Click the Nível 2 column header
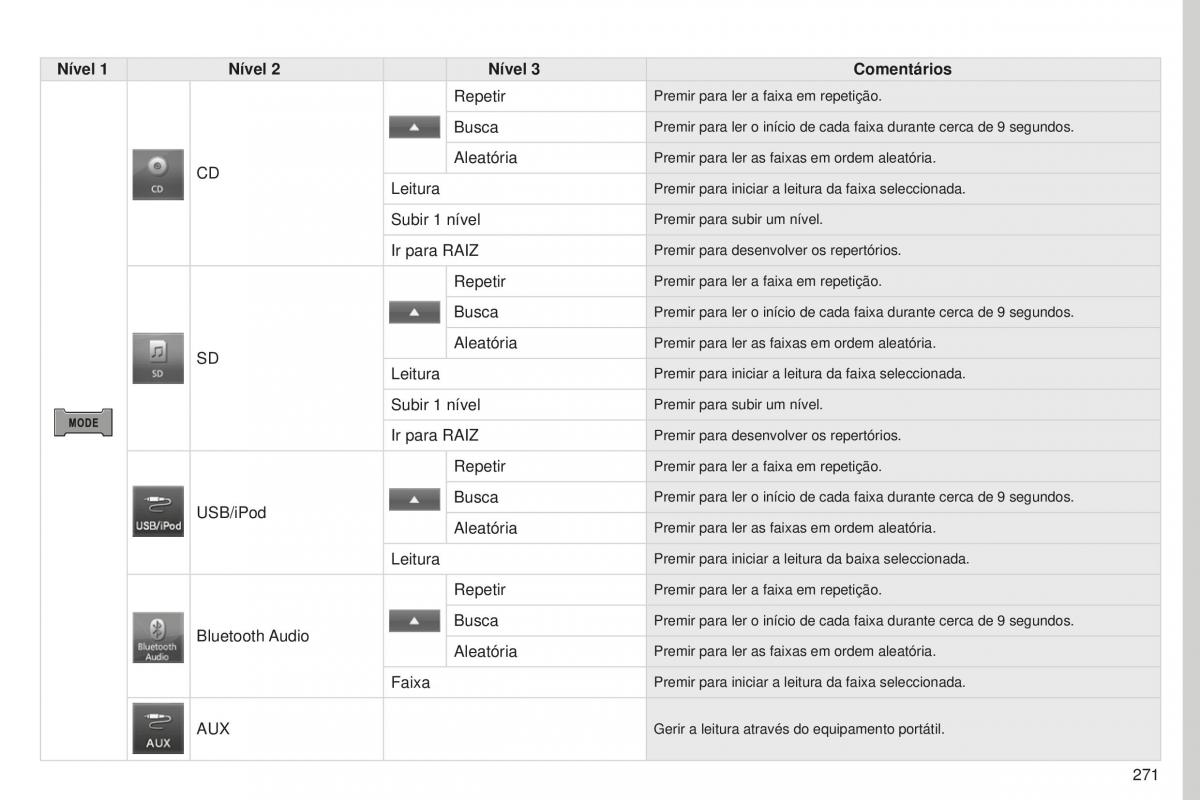Image resolution: width=1200 pixels, height=800 pixels. click(254, 69)
